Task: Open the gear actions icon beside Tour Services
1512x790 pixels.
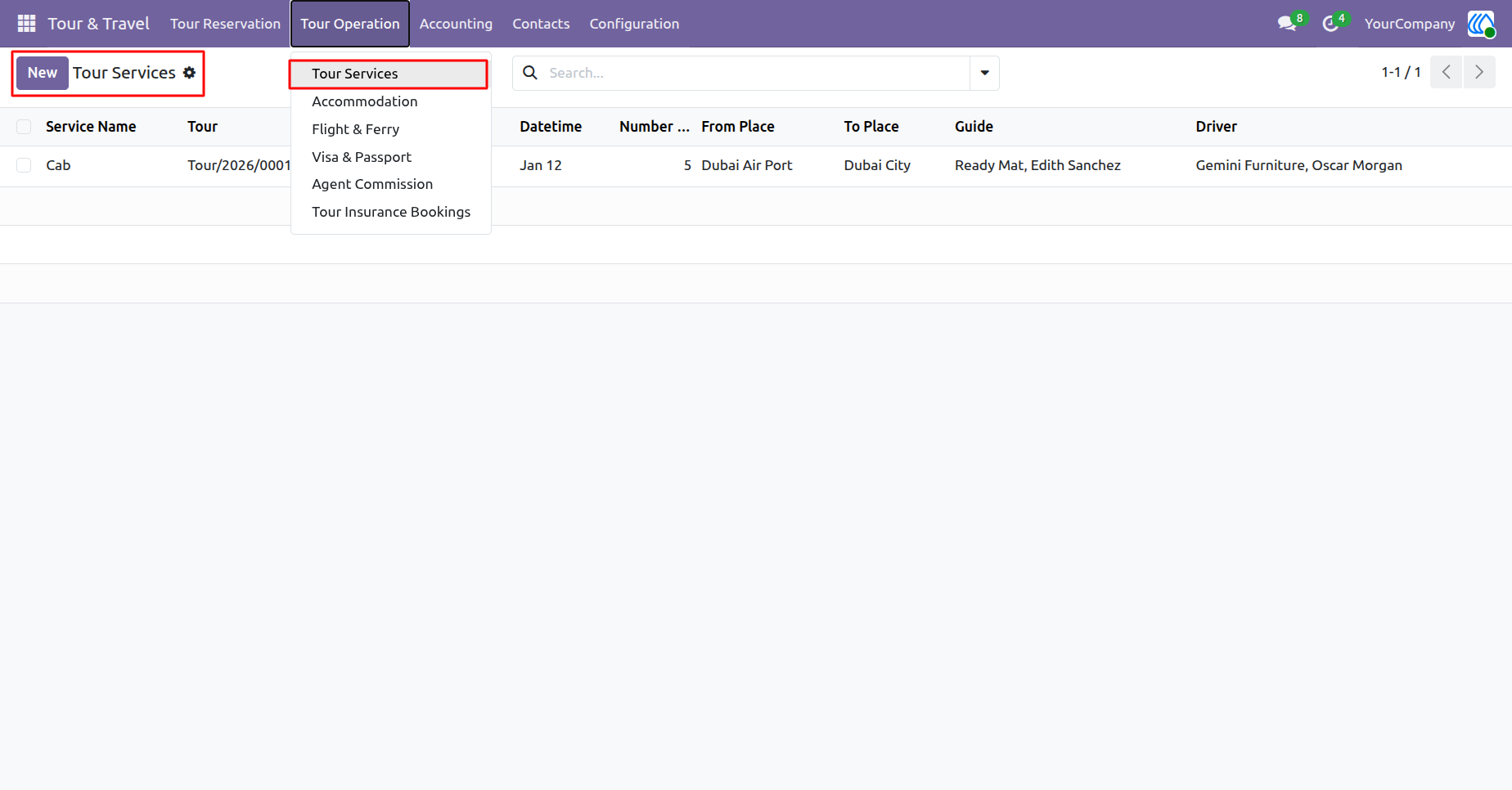Action: 189,73
